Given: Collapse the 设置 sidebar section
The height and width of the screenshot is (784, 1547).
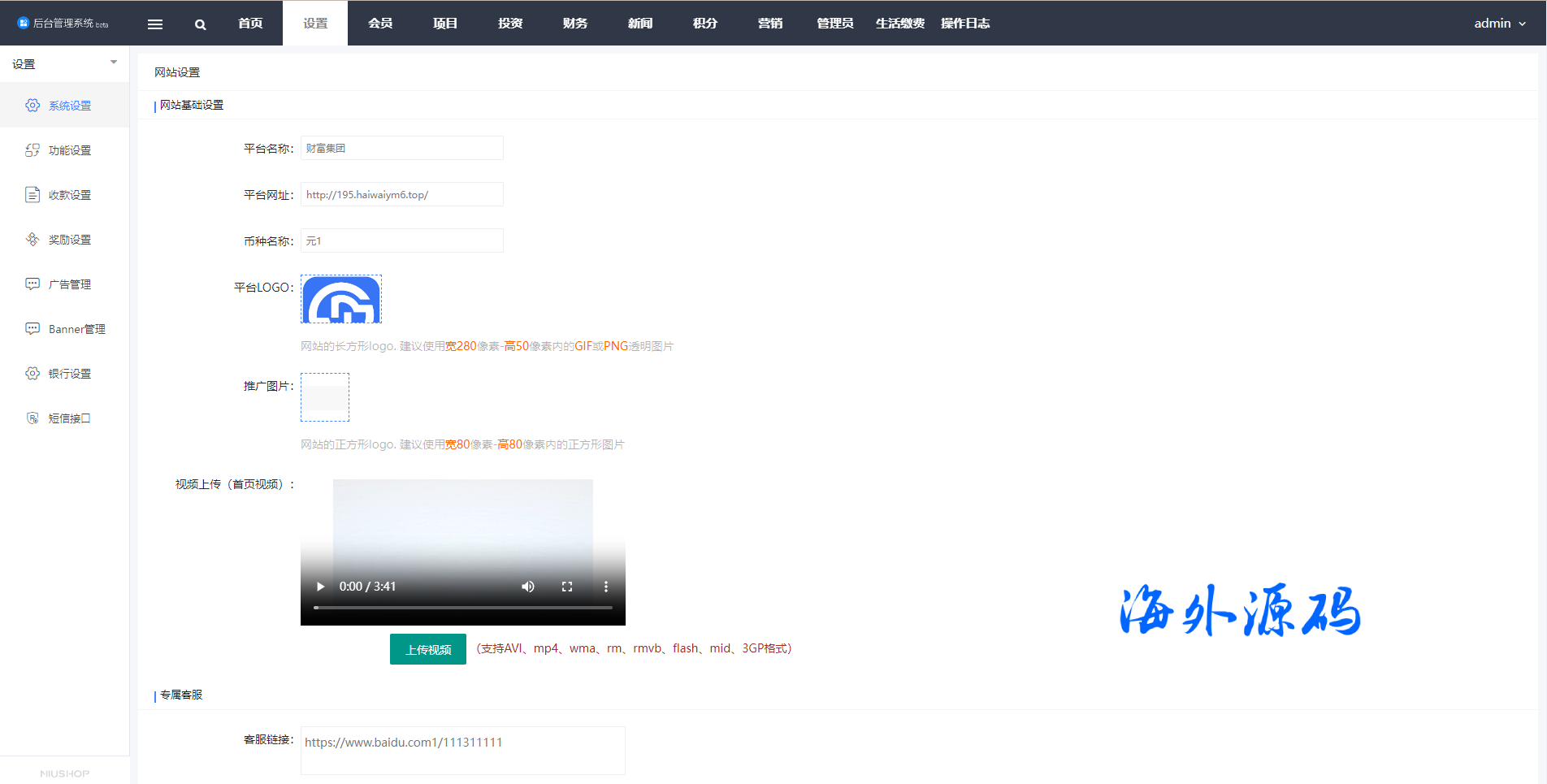Looking at the screenshot, I should pyautogui.click(x=114, y=63).
